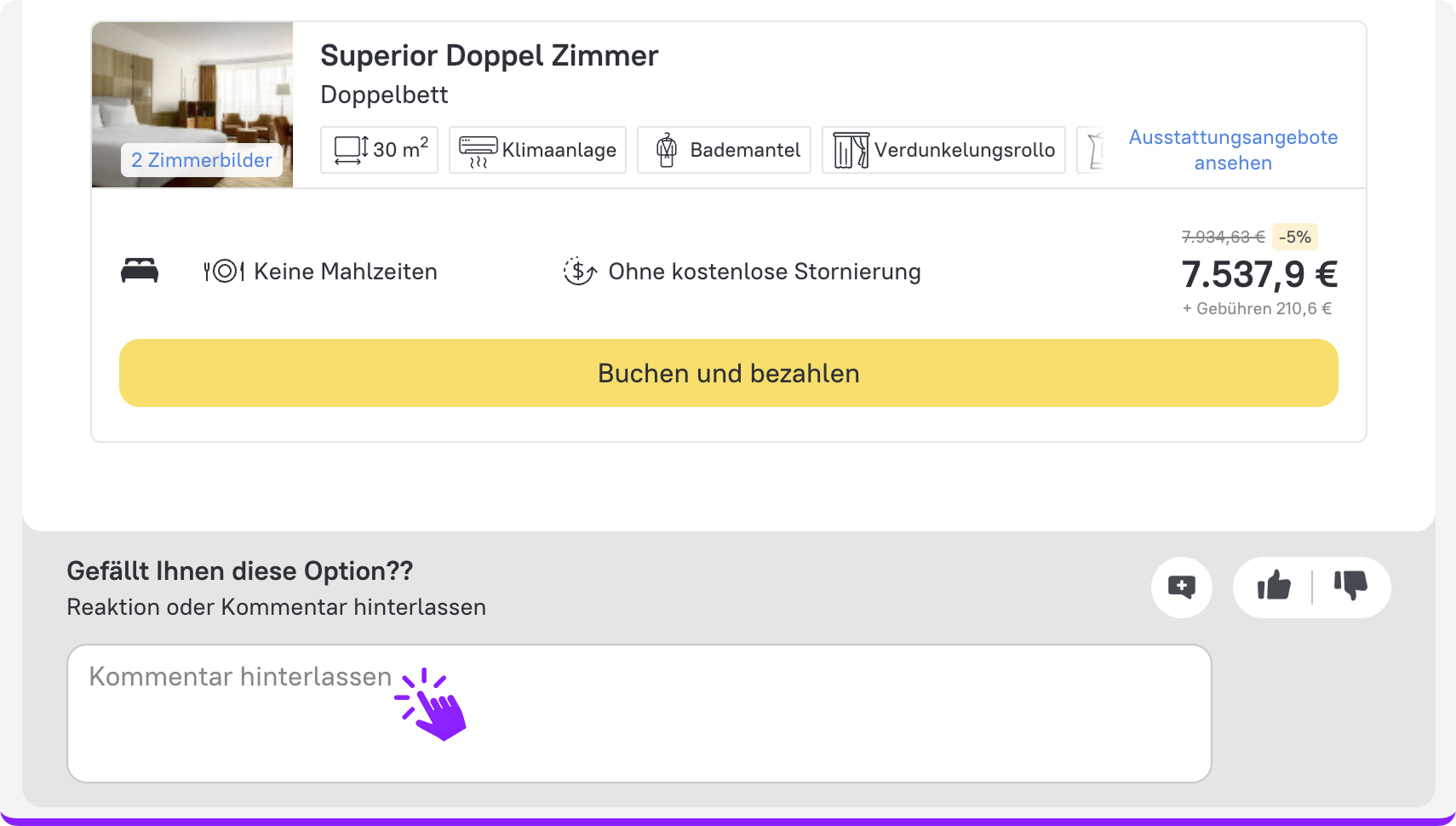Like this option with thumbs up
This screenshot has height=826, width=1456.
pyautogui.click(x=1274, y=586)
